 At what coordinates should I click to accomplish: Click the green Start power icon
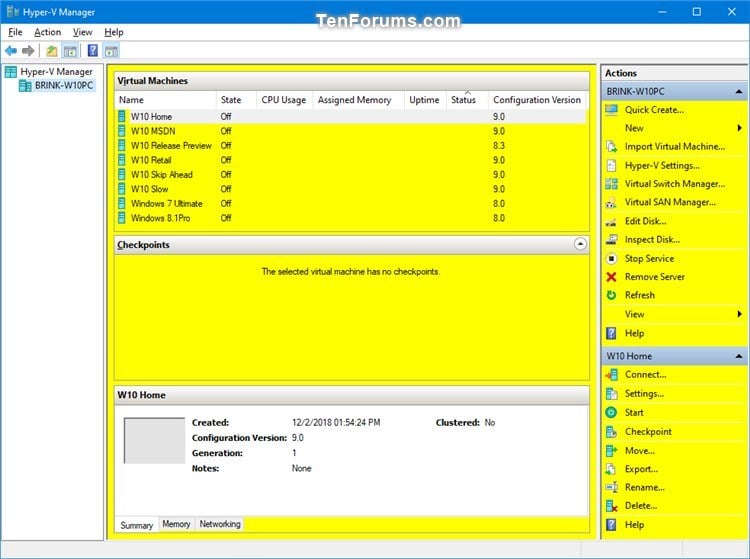point(611,412)
